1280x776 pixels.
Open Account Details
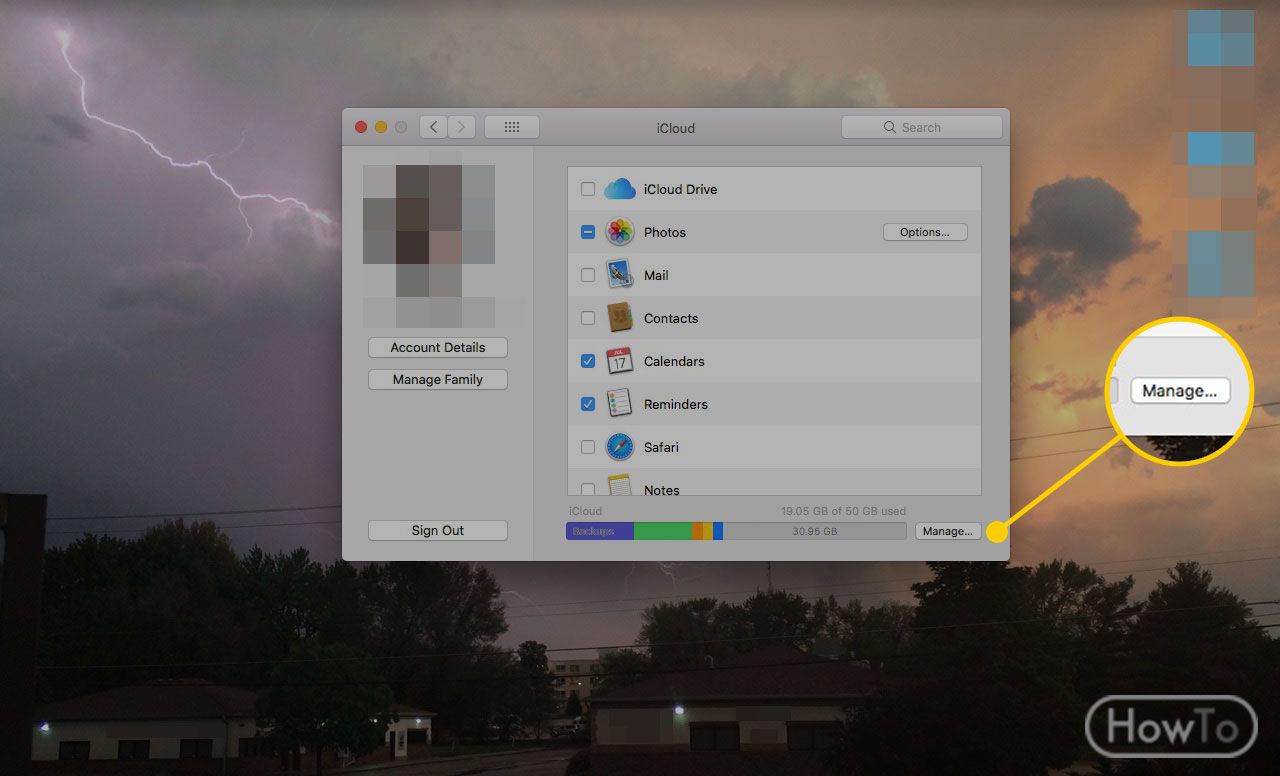tap(438, 348)
